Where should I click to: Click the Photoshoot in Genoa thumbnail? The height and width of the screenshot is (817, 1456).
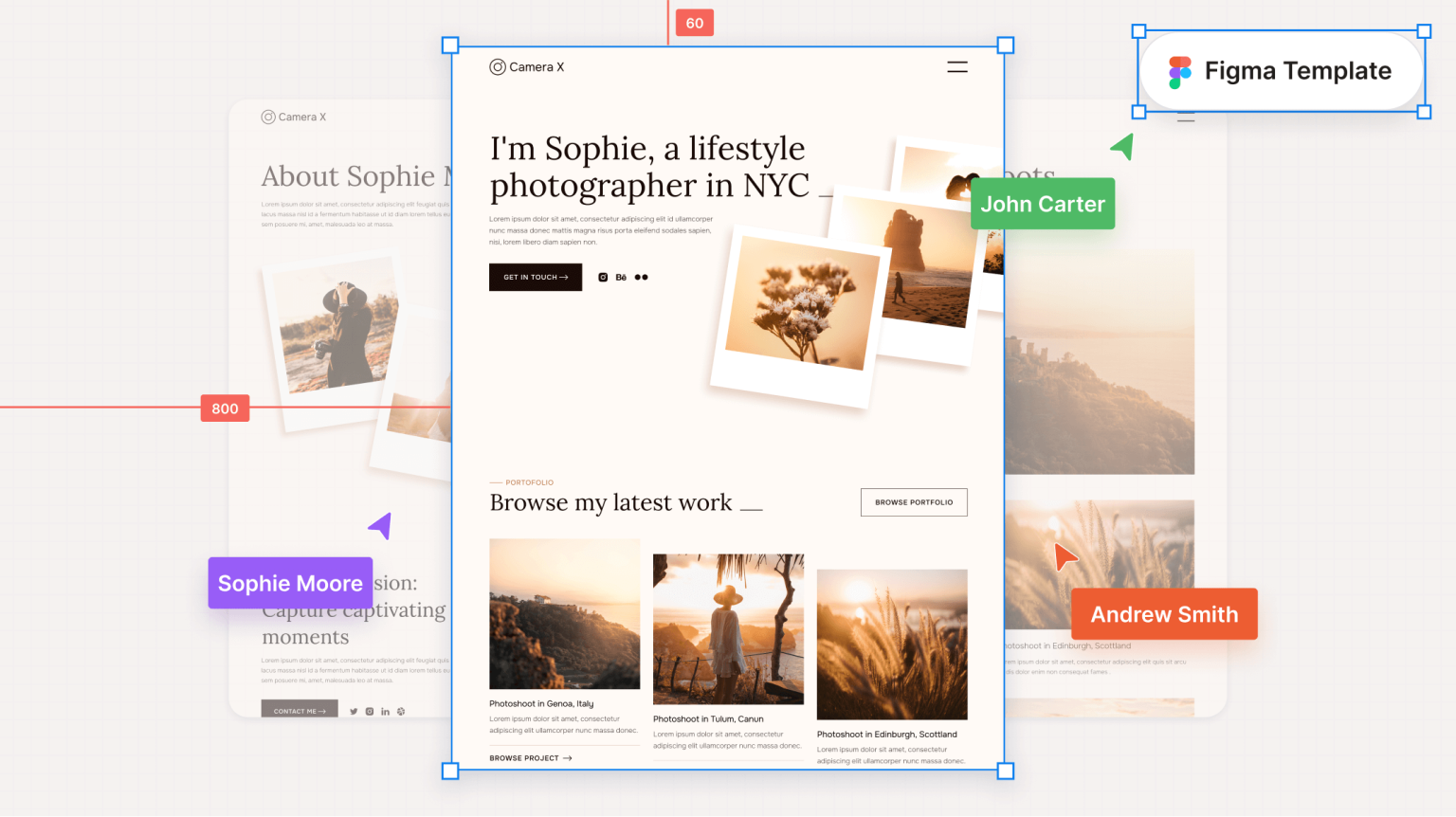pos(564,613)
